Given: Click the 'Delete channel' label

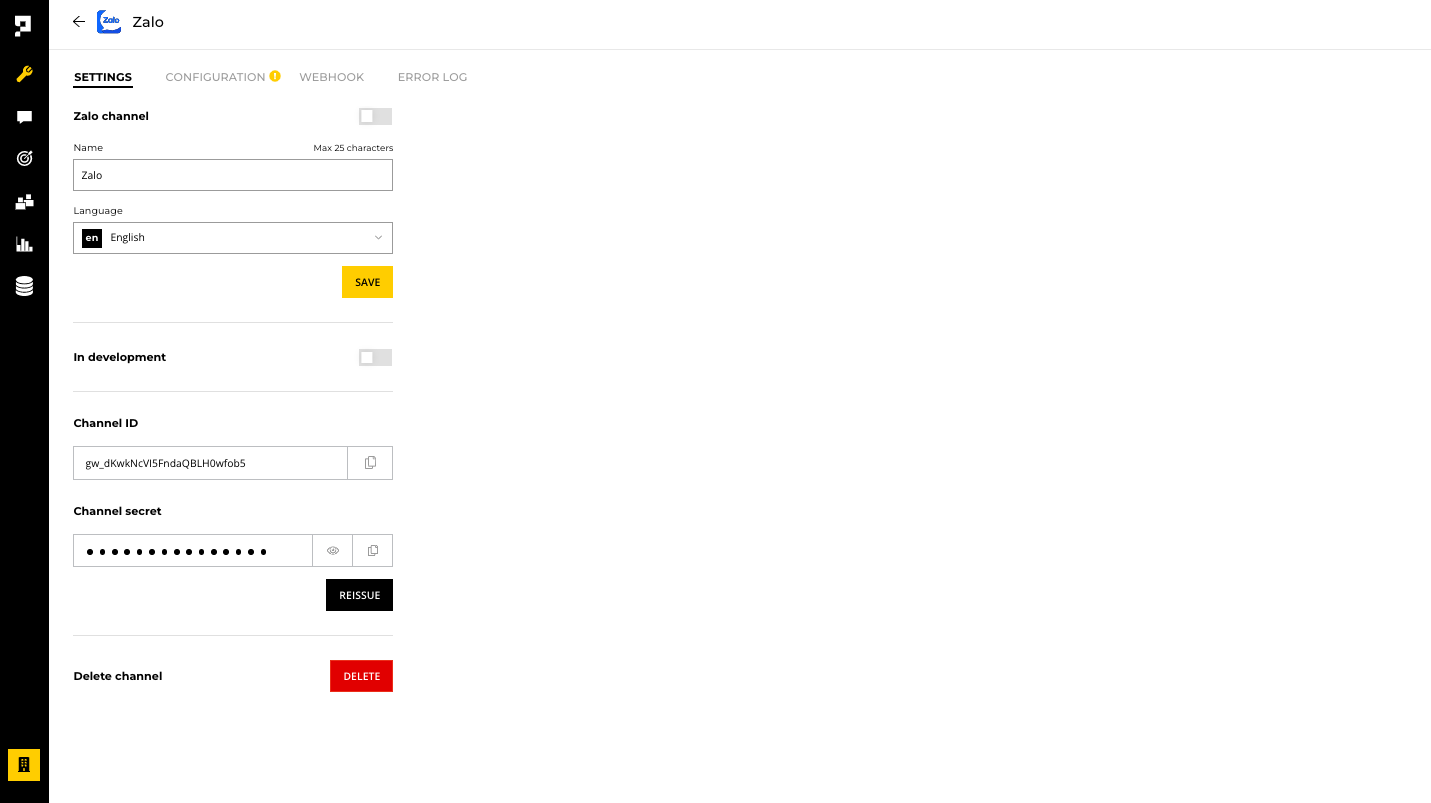Looking at the screenshot, I should [118, 676].
